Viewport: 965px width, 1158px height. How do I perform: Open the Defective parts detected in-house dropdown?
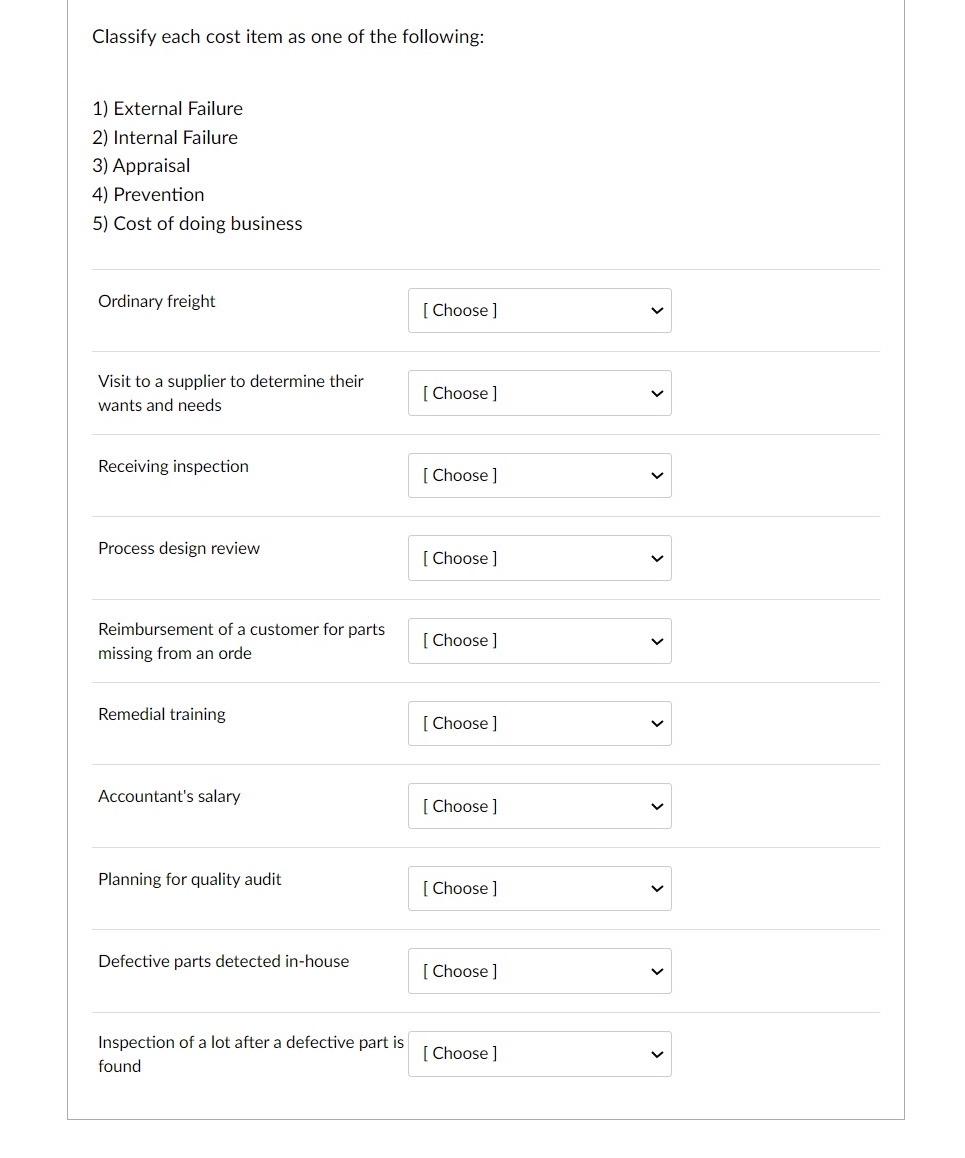(x=540, y=971)
